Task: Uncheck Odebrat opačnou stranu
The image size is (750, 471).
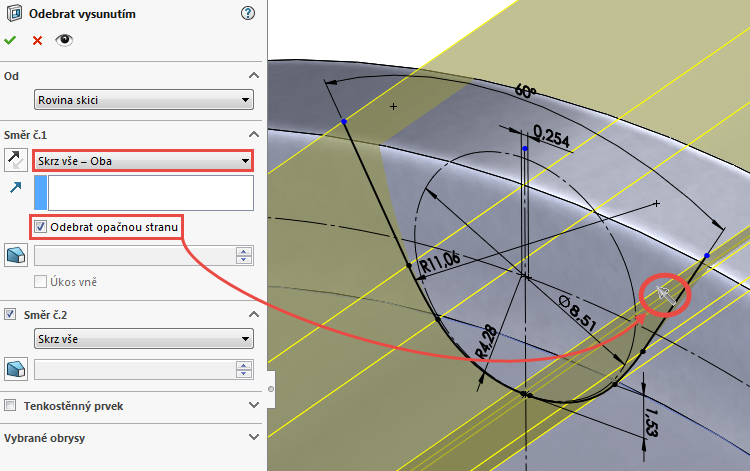Action: tap(41, 227)
